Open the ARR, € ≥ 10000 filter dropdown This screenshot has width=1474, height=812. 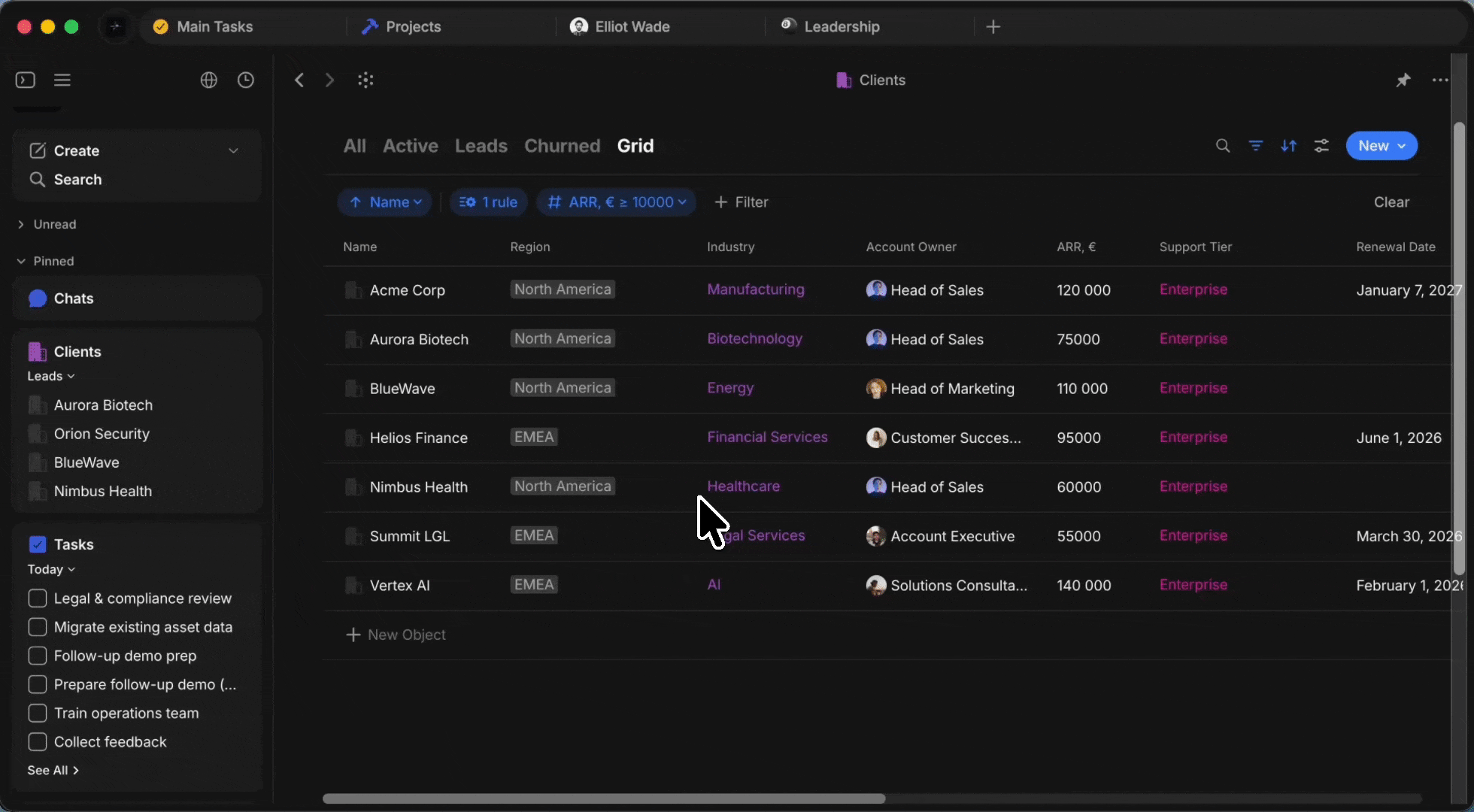(616, 202)
